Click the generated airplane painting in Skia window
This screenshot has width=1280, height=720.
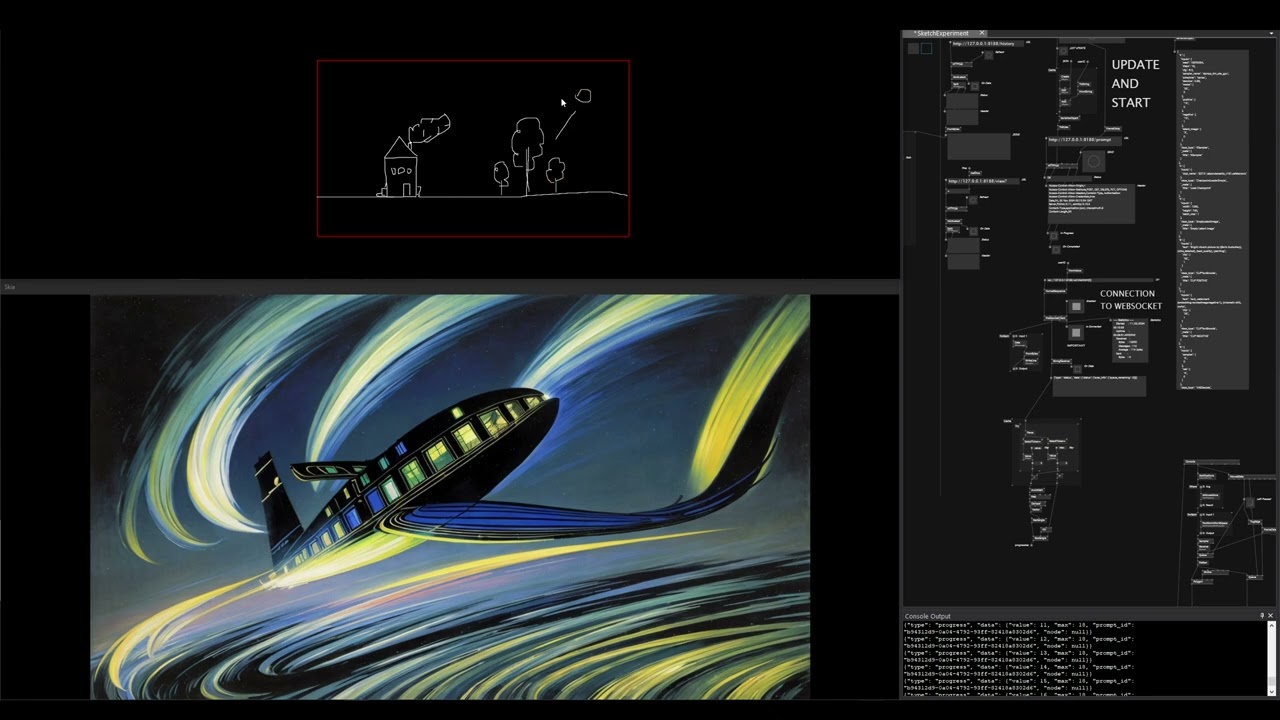tap(450, 496)
